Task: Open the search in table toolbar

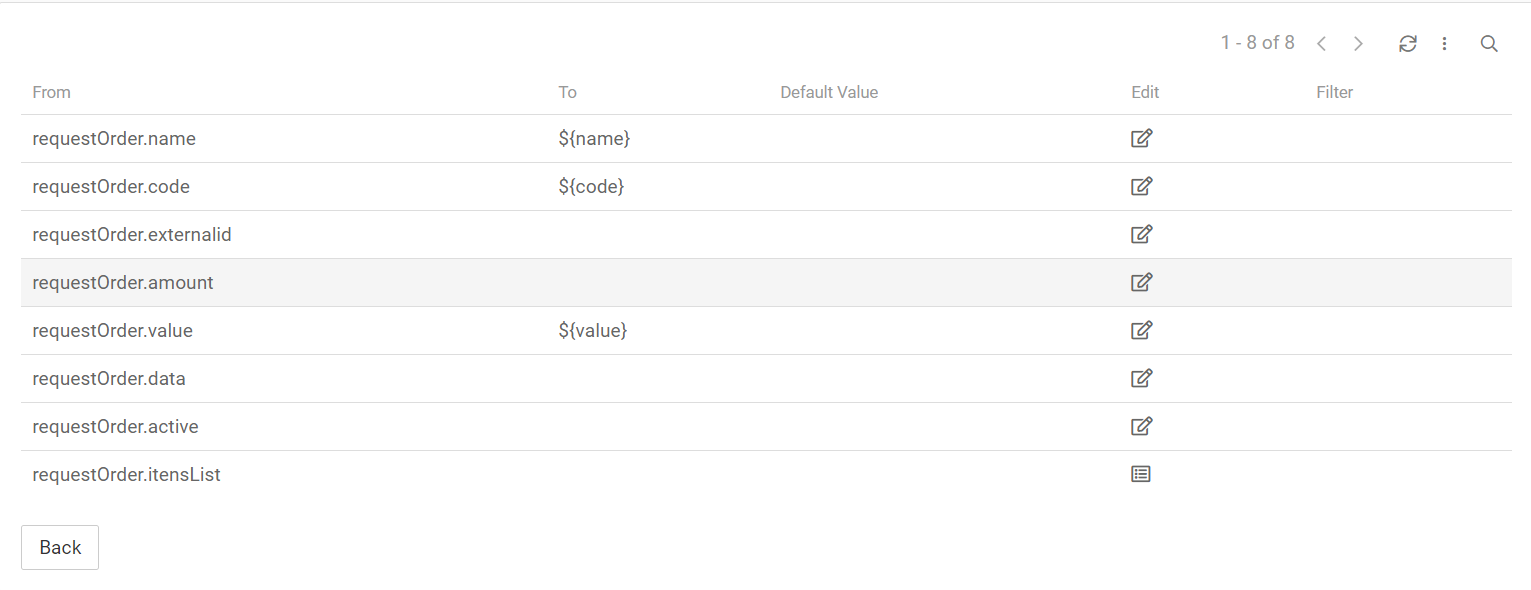Action: pos(1489,44)
